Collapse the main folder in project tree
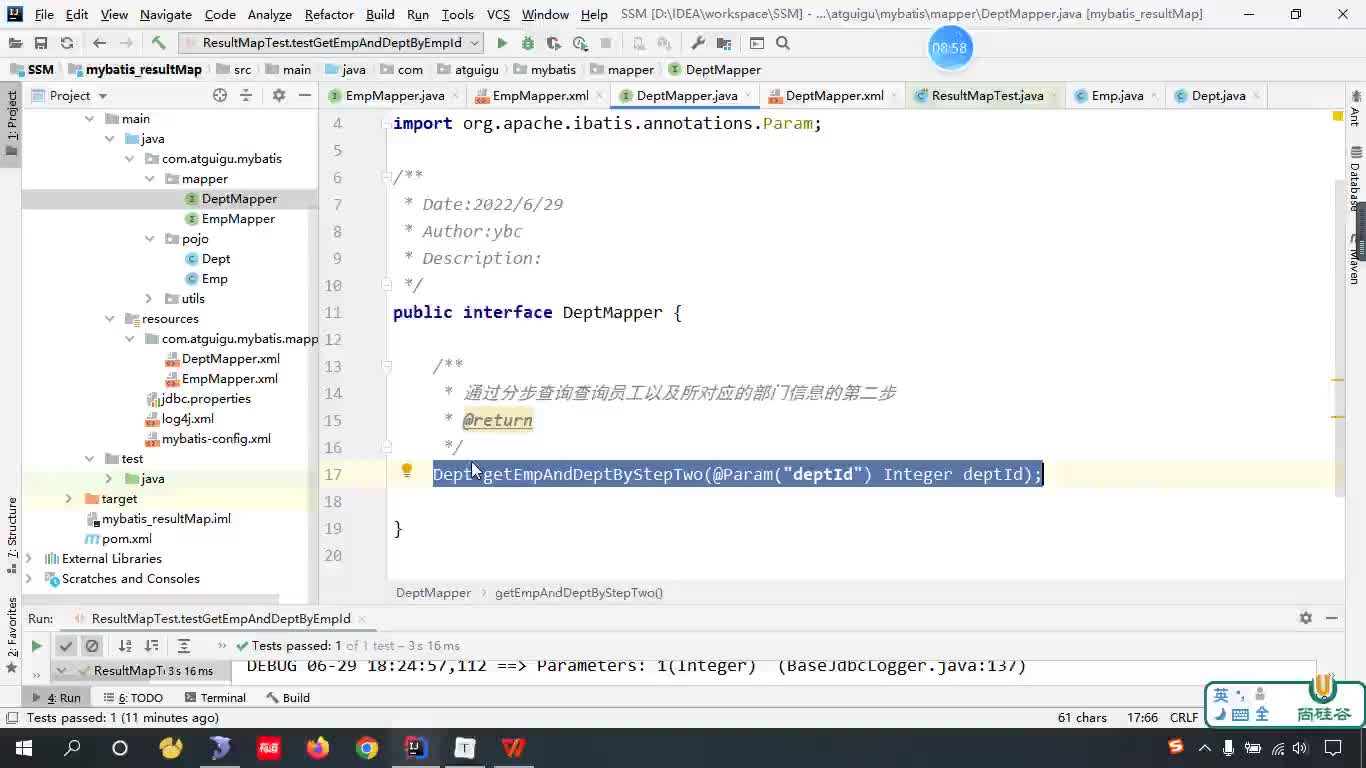Image resolution: width=1366 pixels, height=768 pixels. 89,119
